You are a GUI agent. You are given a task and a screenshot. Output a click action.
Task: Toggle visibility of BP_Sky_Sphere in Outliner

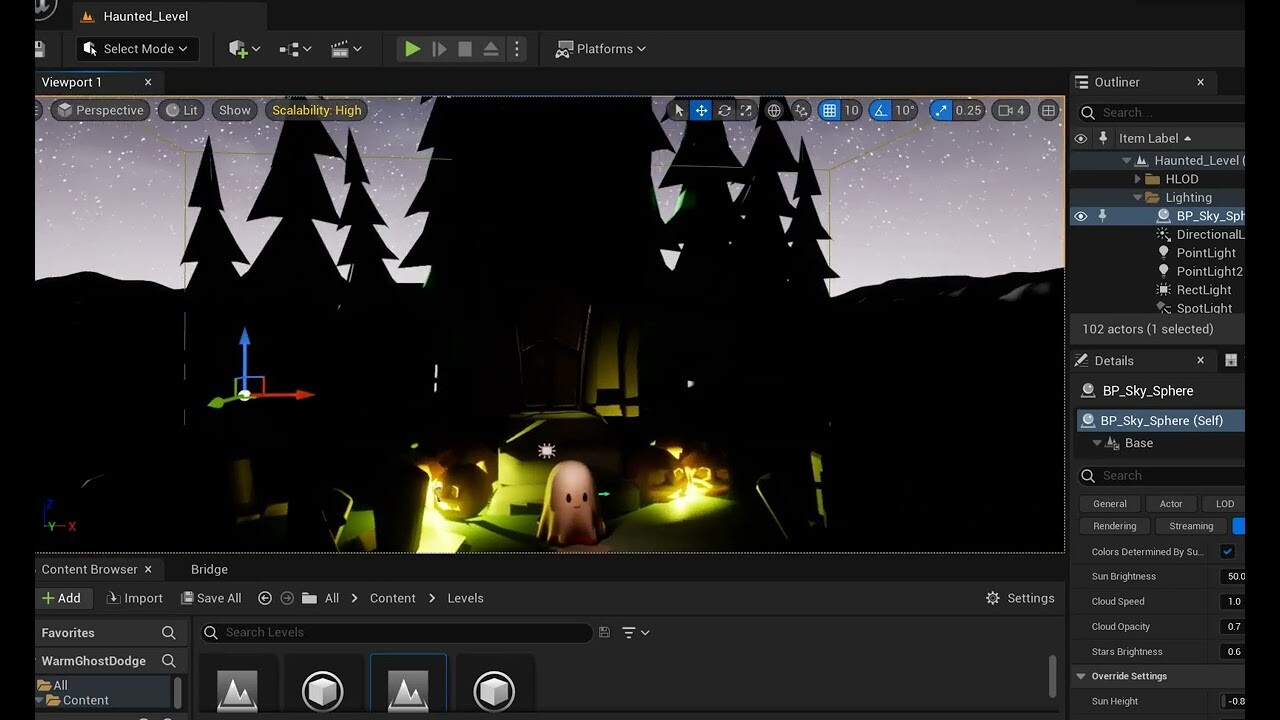(x=1080, y=216)
